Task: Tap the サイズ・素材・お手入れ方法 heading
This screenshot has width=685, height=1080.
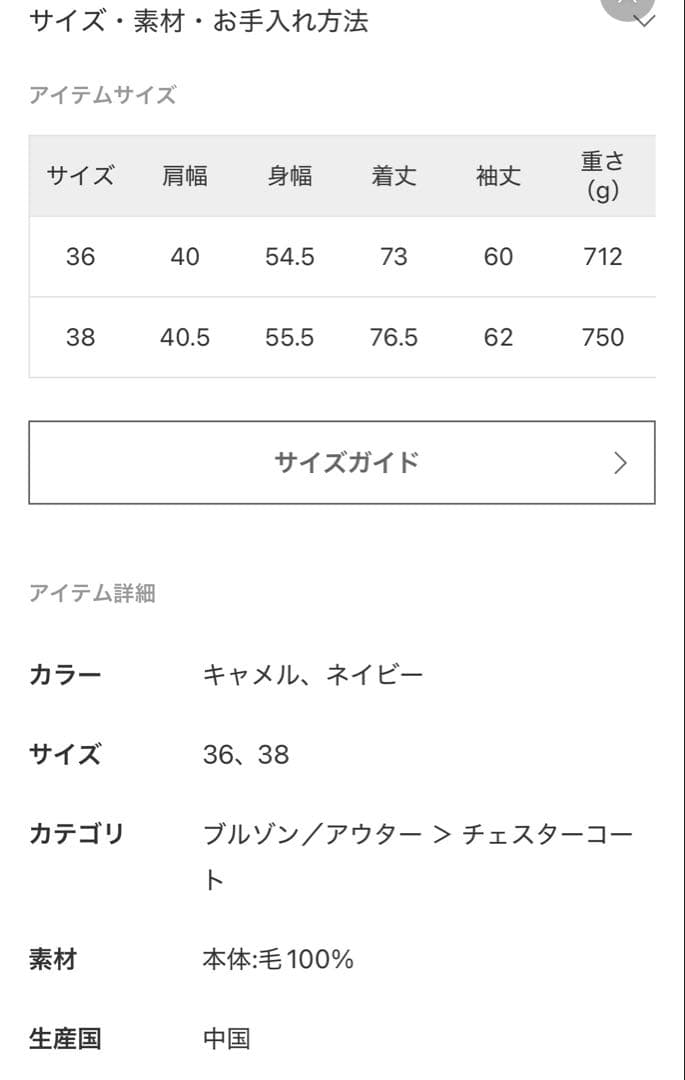Action: click(199, 21)
